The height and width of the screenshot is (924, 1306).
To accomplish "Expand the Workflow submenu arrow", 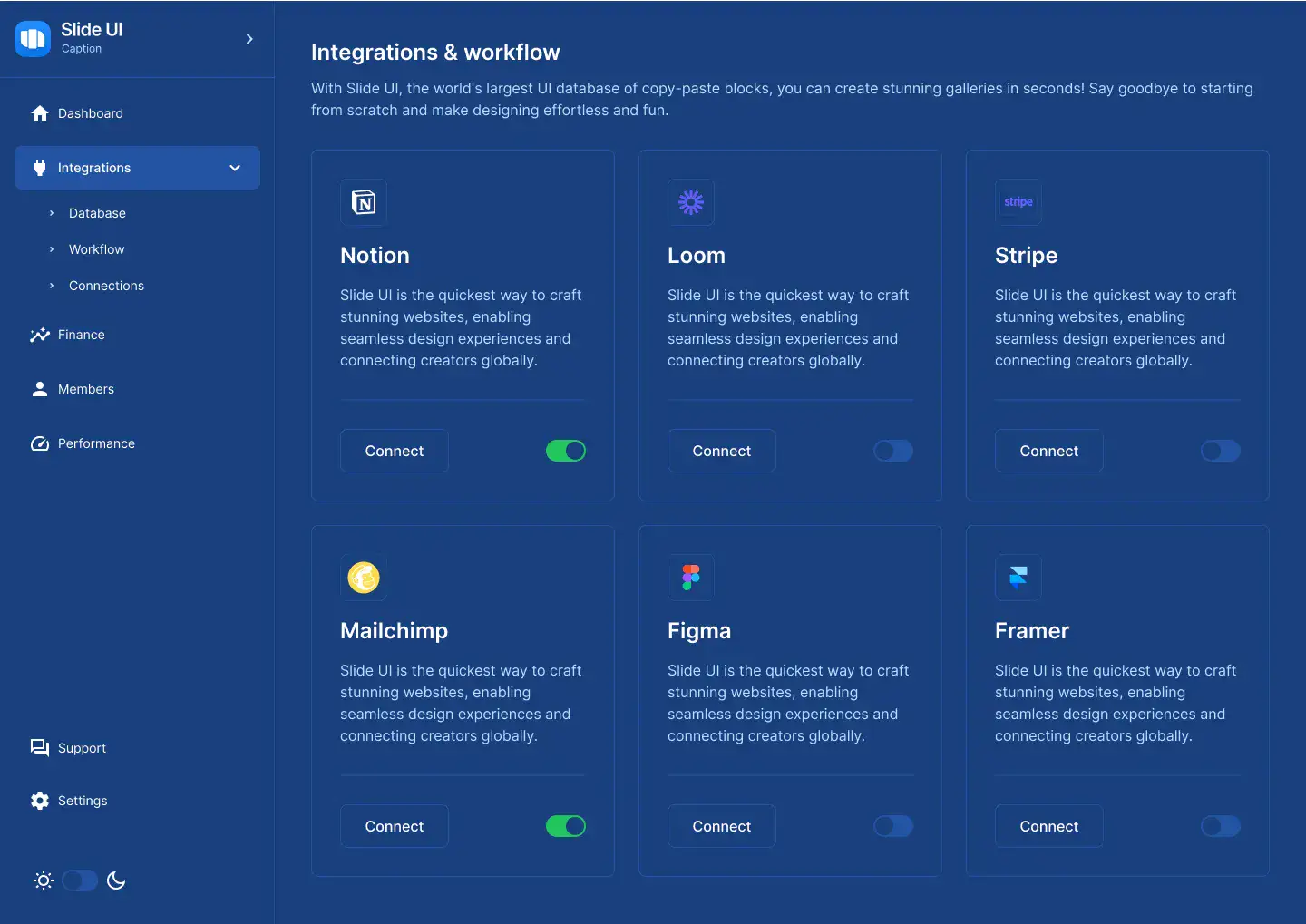I will click(52, 249).
